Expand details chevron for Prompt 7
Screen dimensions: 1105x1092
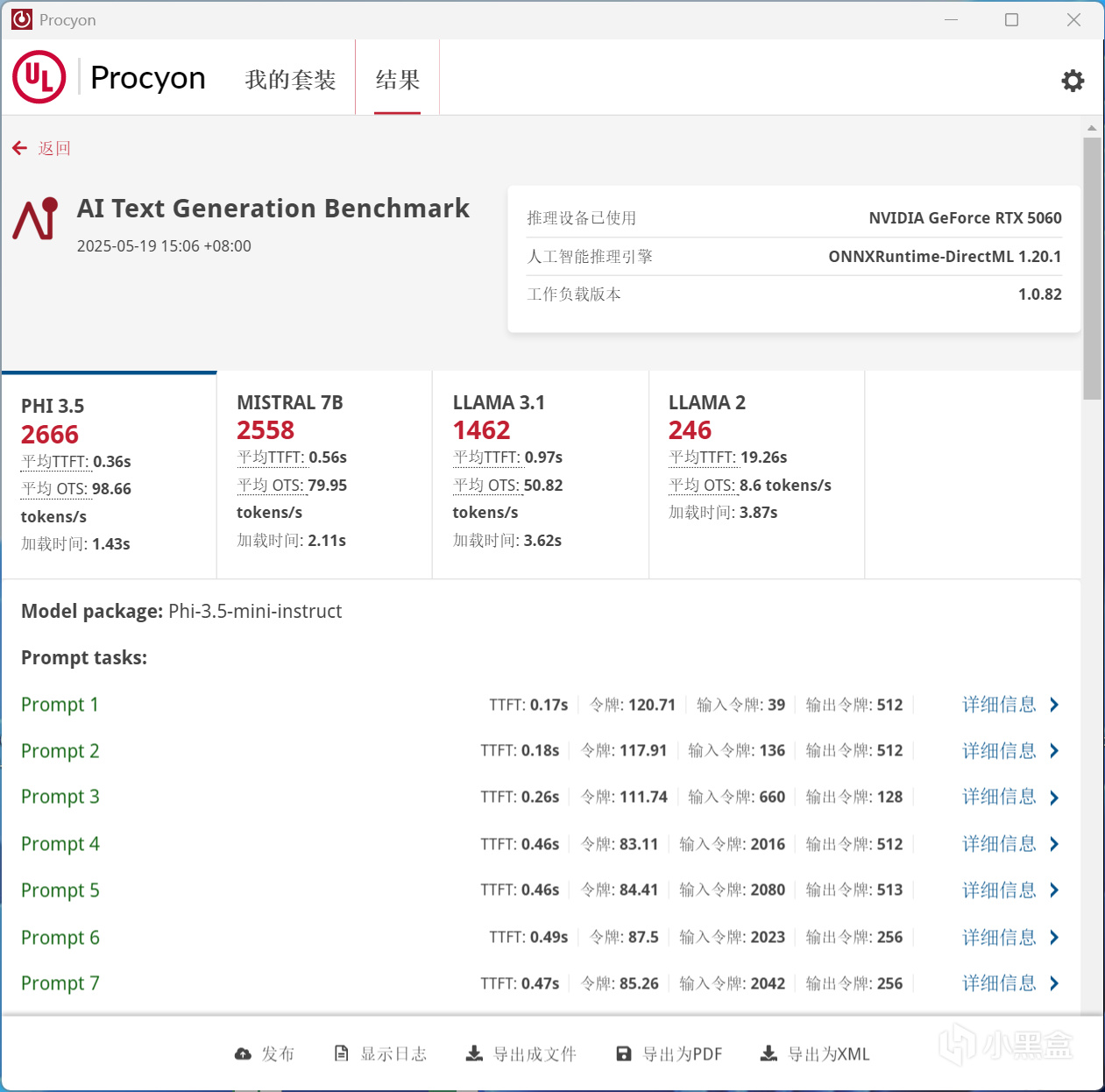point(1054,982)
